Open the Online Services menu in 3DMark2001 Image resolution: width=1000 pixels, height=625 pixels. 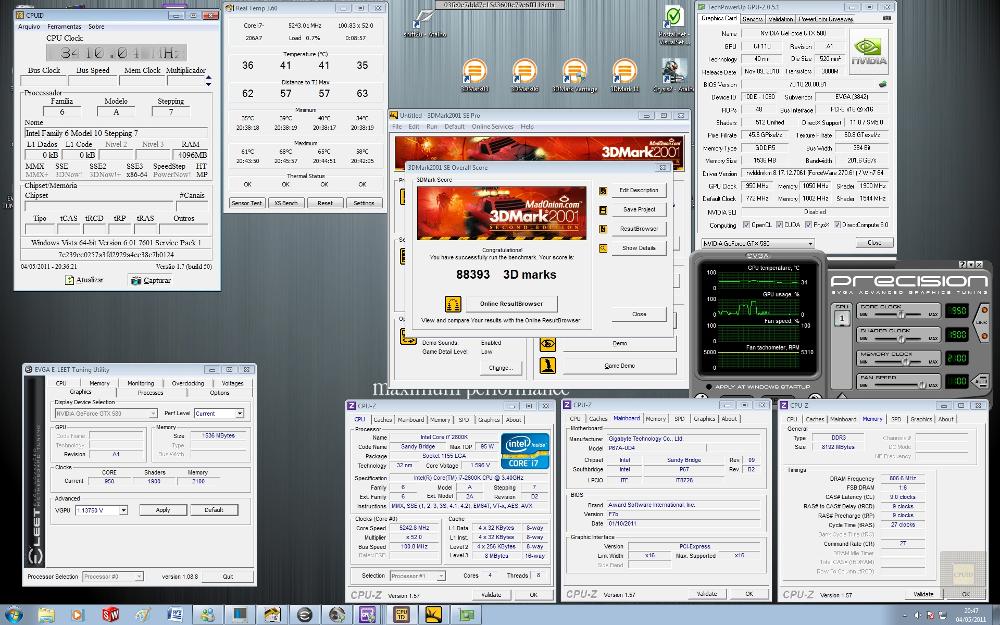coord(492,127)
